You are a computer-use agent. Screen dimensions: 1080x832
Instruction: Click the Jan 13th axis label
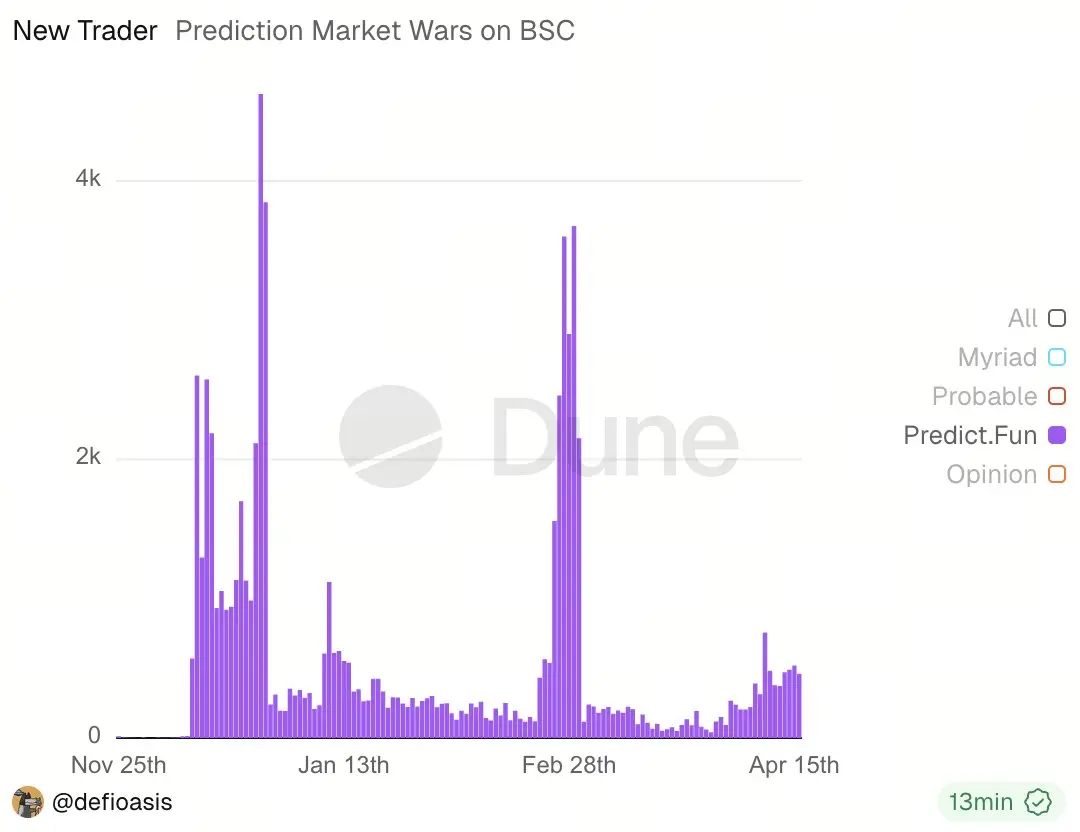pos(343,766)
